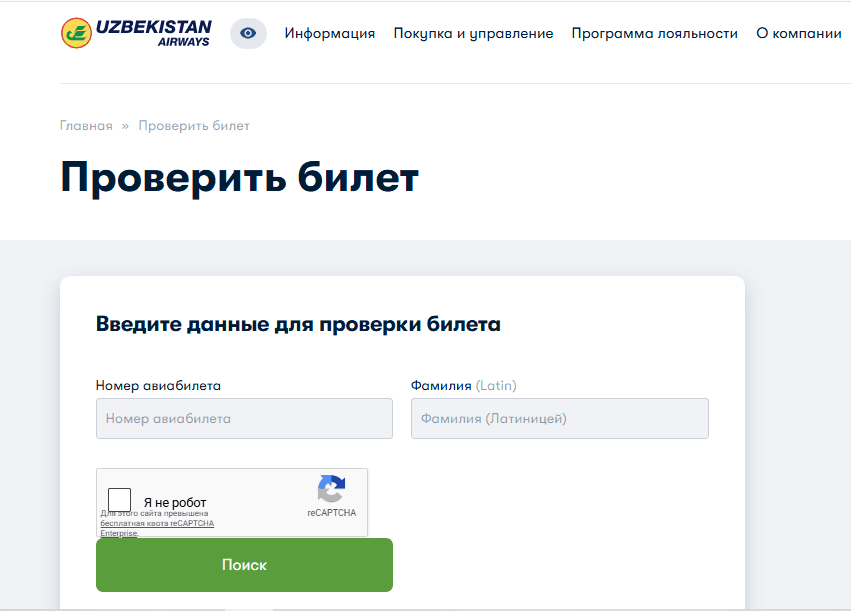Open the Программа лояльности menu
The height and width of the screenshot is (611, 851).
coord(655,34)
